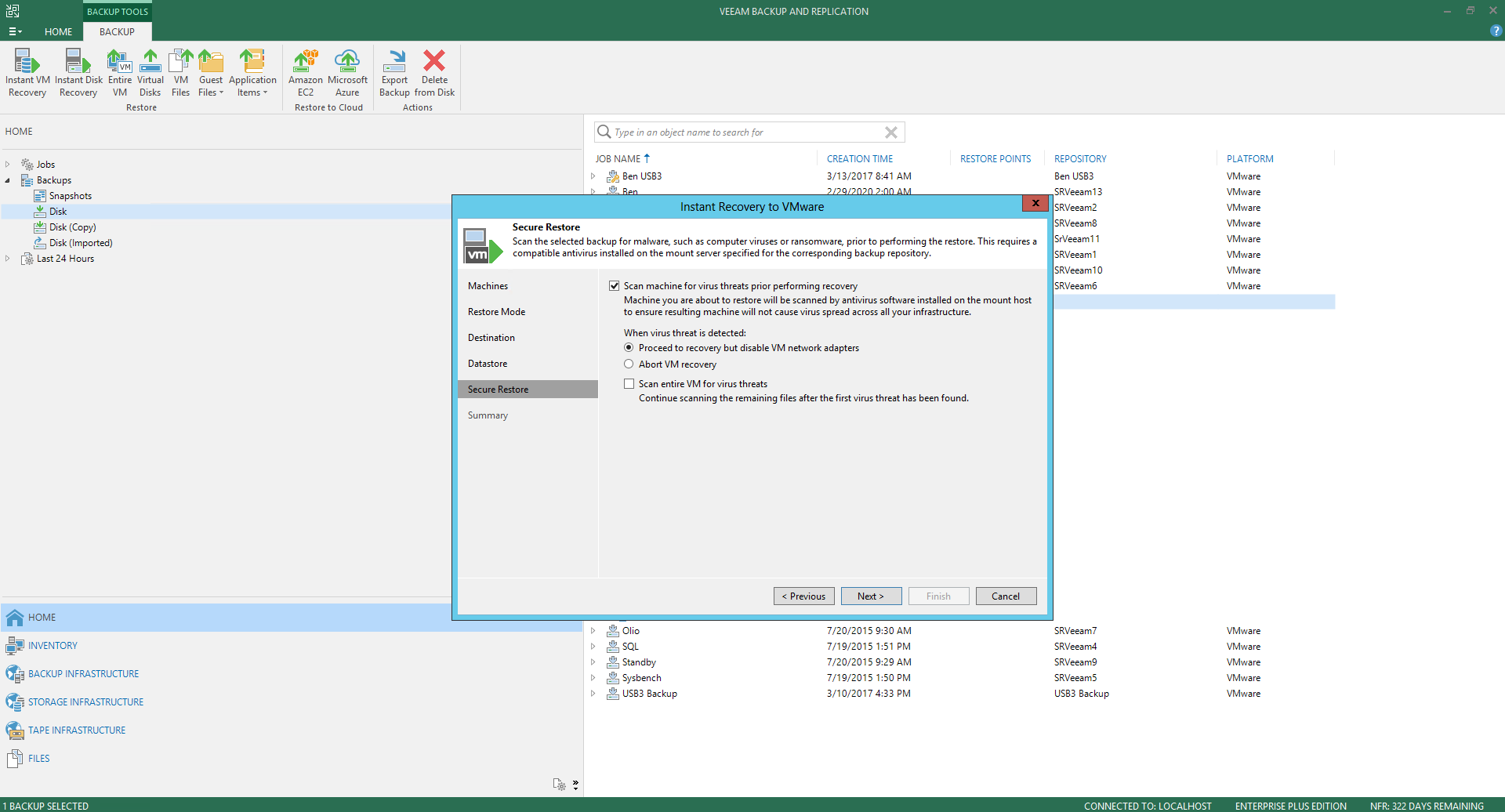Screen dimensions: 1505x812
Task: Click Amazon EC2 restore icon
Action: 306,72
